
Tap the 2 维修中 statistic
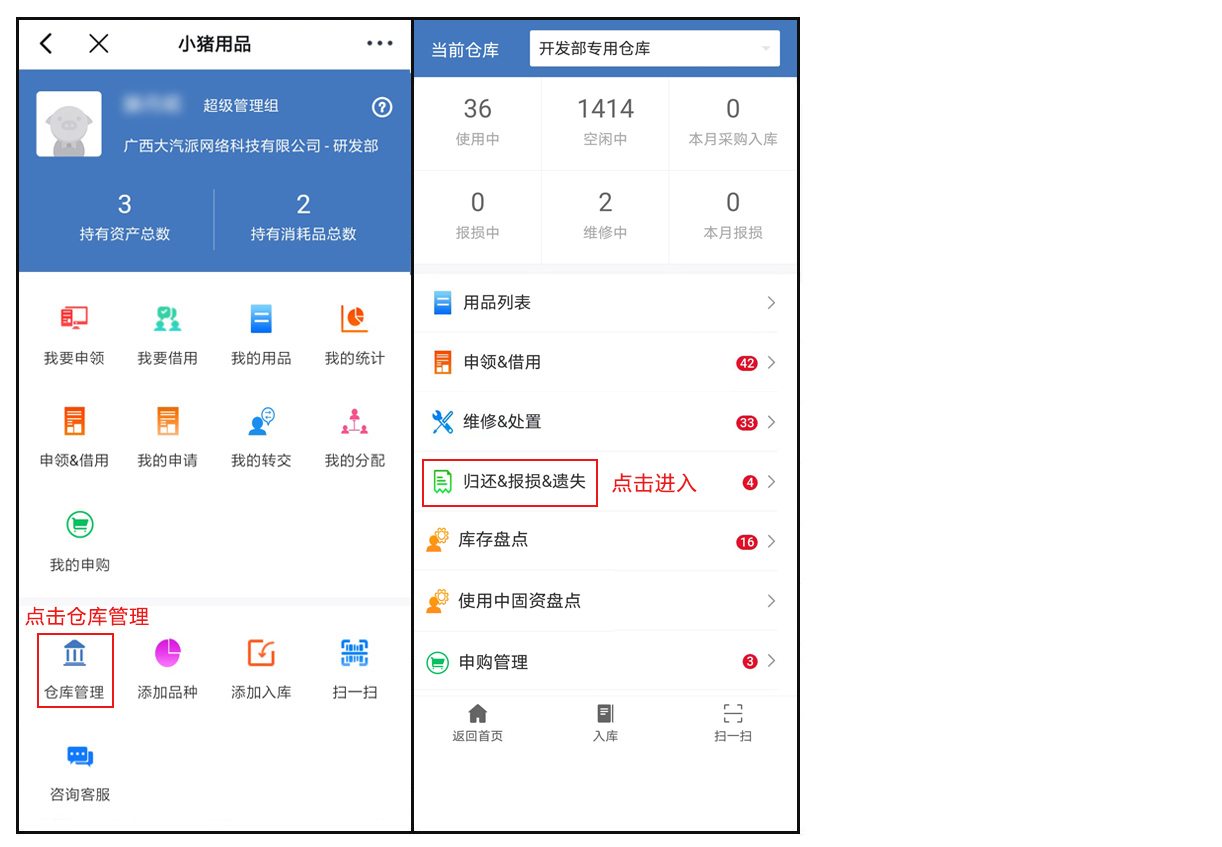[605, 216]
